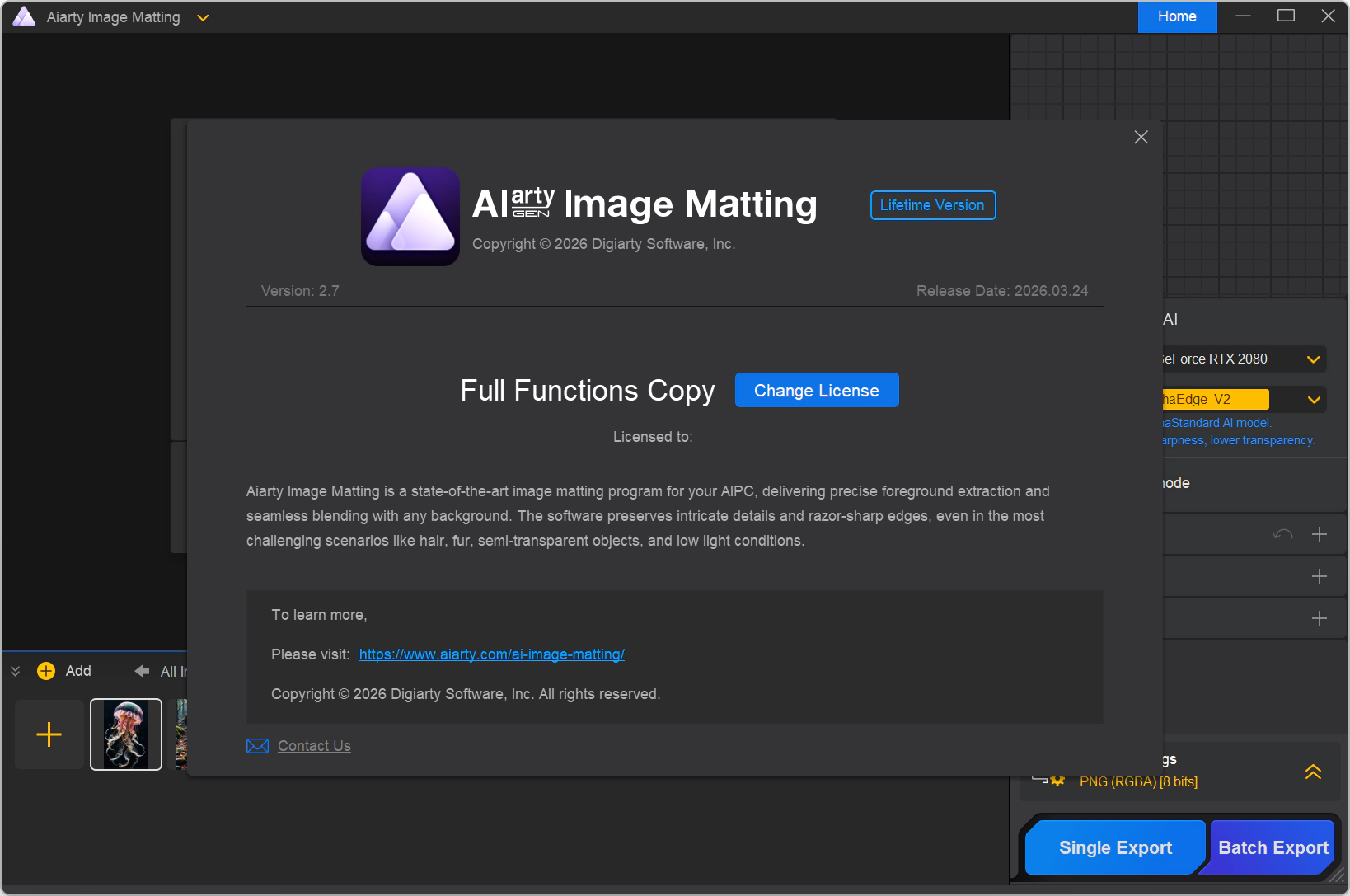Close the About dialog with the X
This screenshot has height=896, width=1350.
pyautogui.click(x=1141, y=138)
